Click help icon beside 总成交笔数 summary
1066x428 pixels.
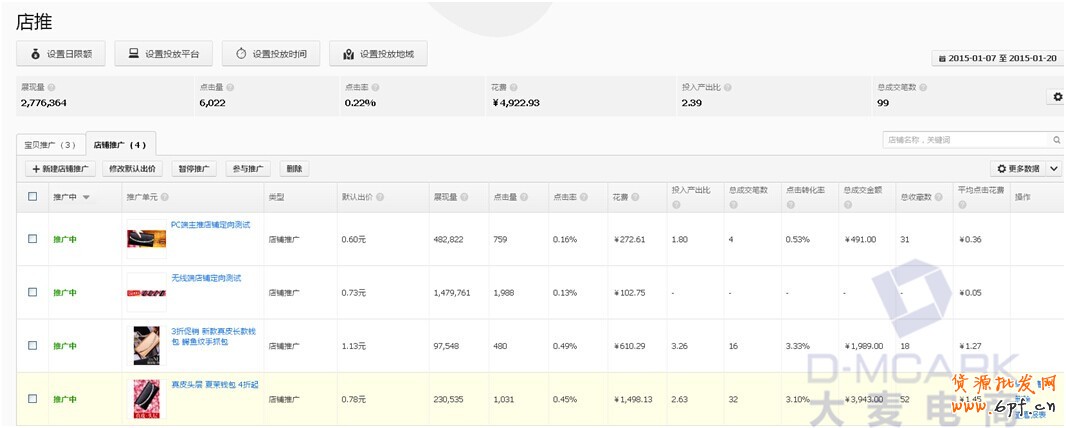[923, 88]
